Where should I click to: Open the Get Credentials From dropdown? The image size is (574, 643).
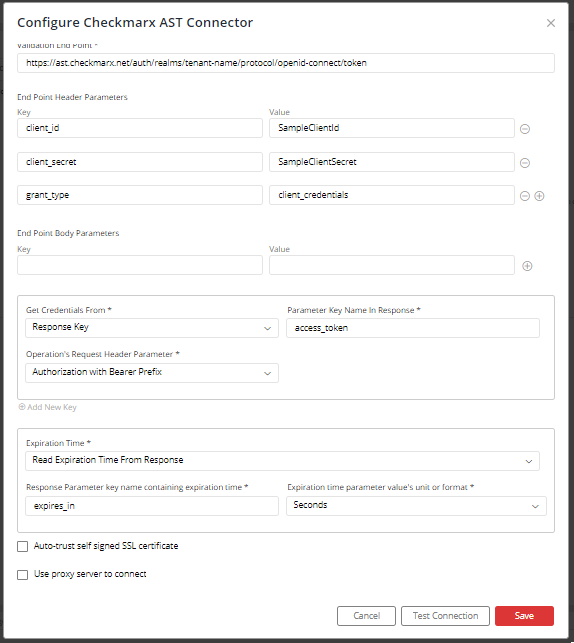point(152,328)
